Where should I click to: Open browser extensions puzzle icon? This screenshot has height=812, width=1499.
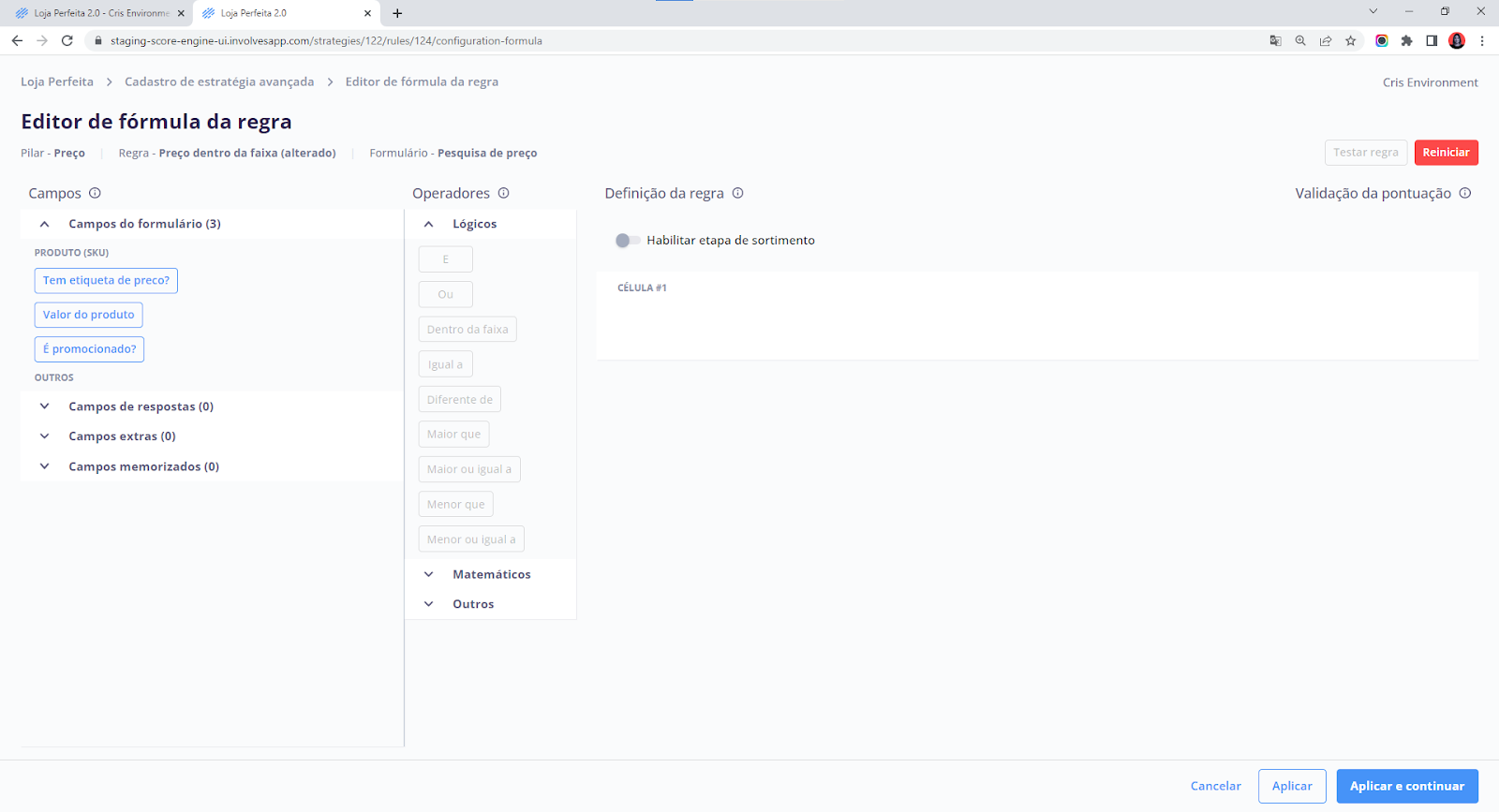coord(1406,40)
